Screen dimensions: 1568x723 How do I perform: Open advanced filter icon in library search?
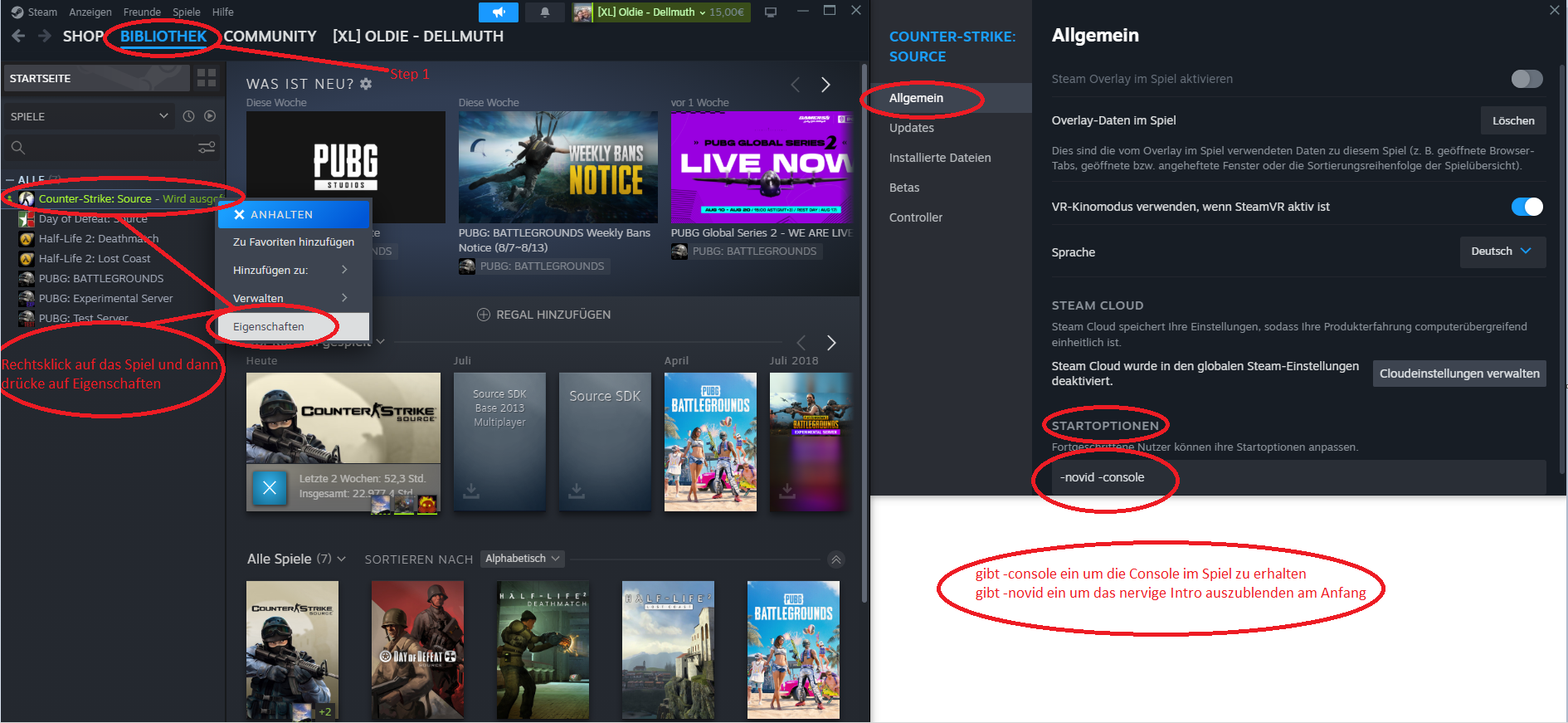pos(207,148)
